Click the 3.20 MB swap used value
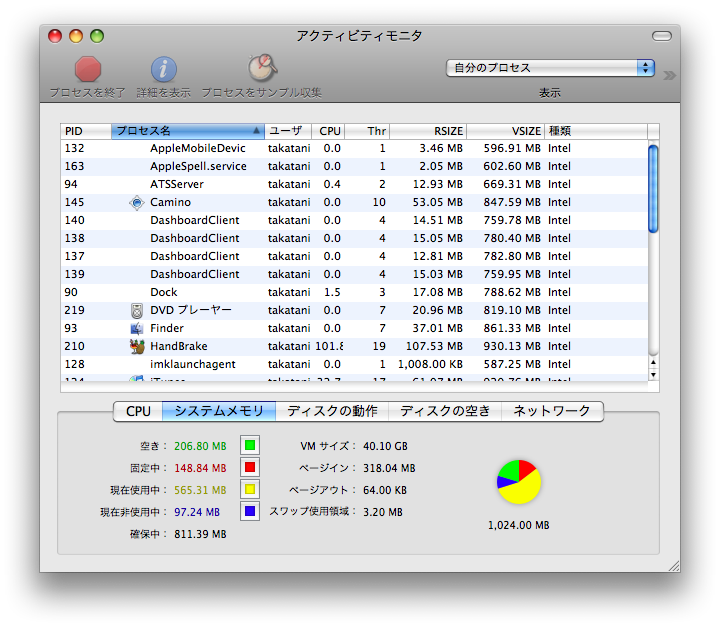Viewport: 720px width, 627px height. [x=382, y=512]
